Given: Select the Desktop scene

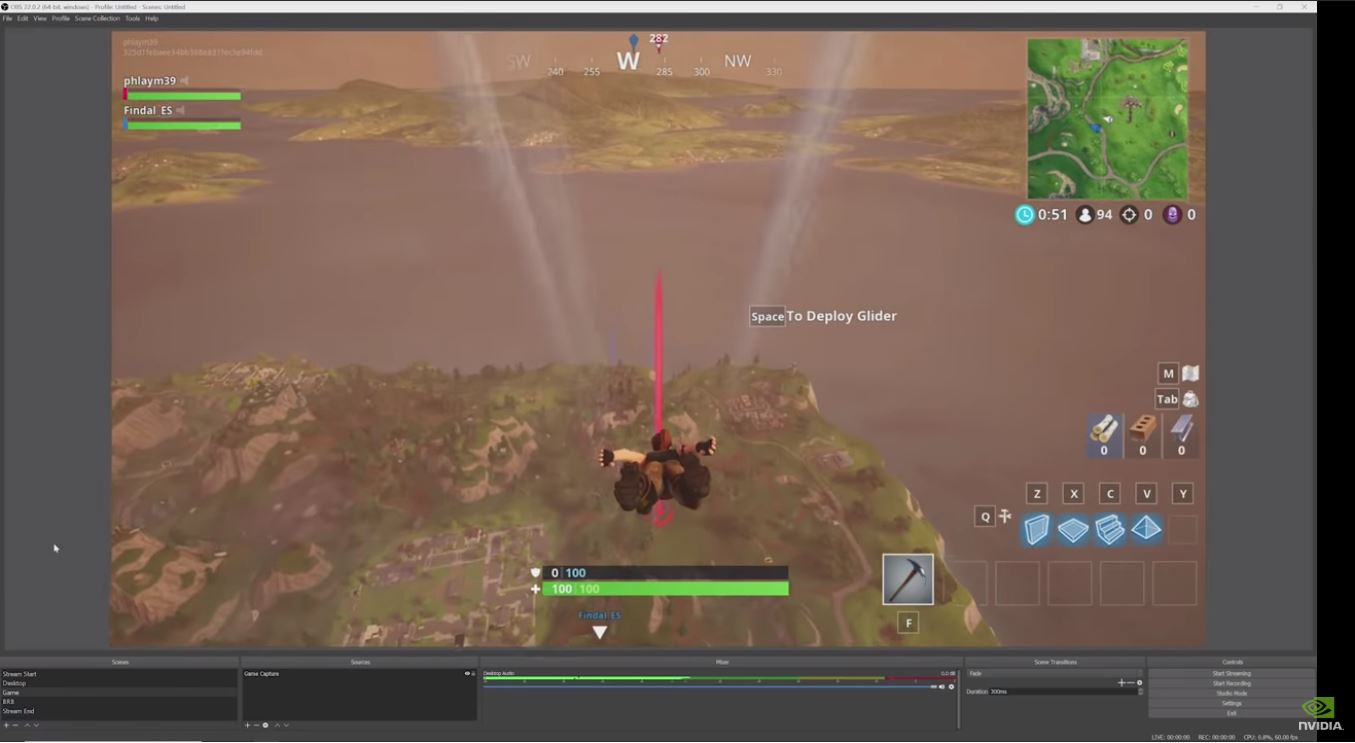Looking at the screenshot, I should click(x=119, y=683).
